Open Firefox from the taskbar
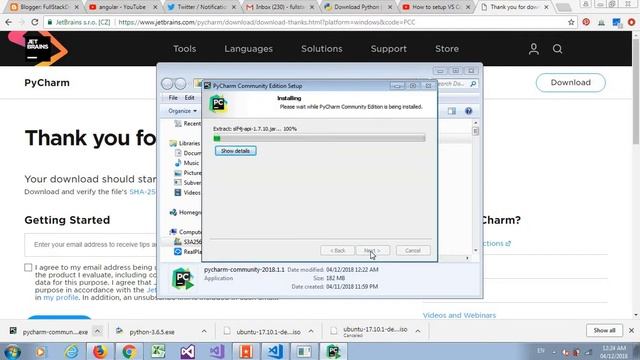The image size is (640, 360). [x=99, y=351]
